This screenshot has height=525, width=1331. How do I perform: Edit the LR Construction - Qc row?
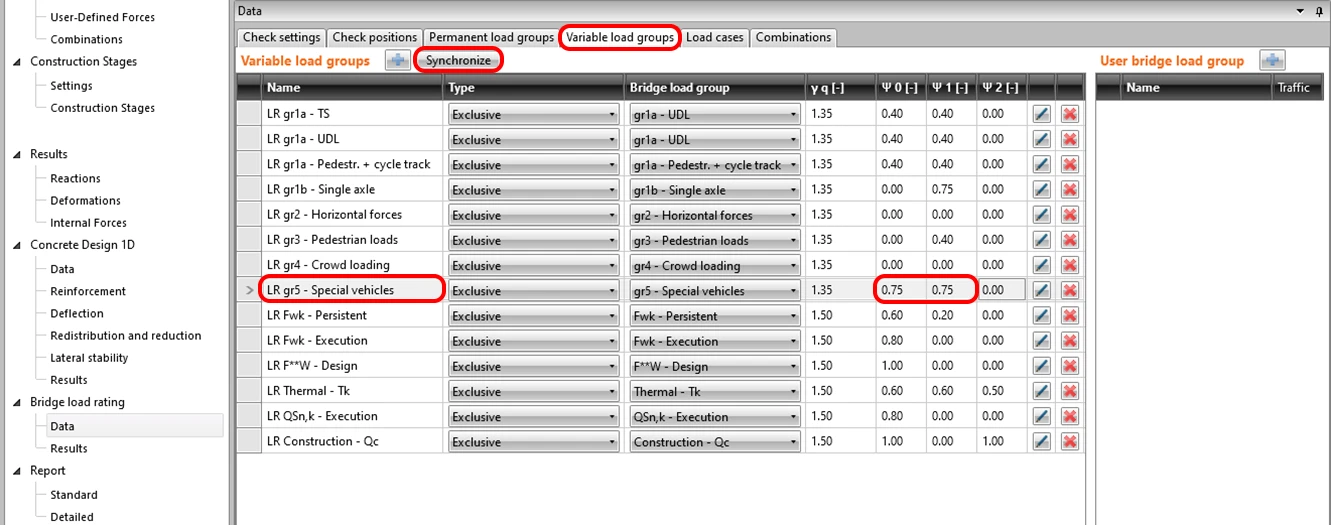pyautogui.click(x=1041, y=441)
